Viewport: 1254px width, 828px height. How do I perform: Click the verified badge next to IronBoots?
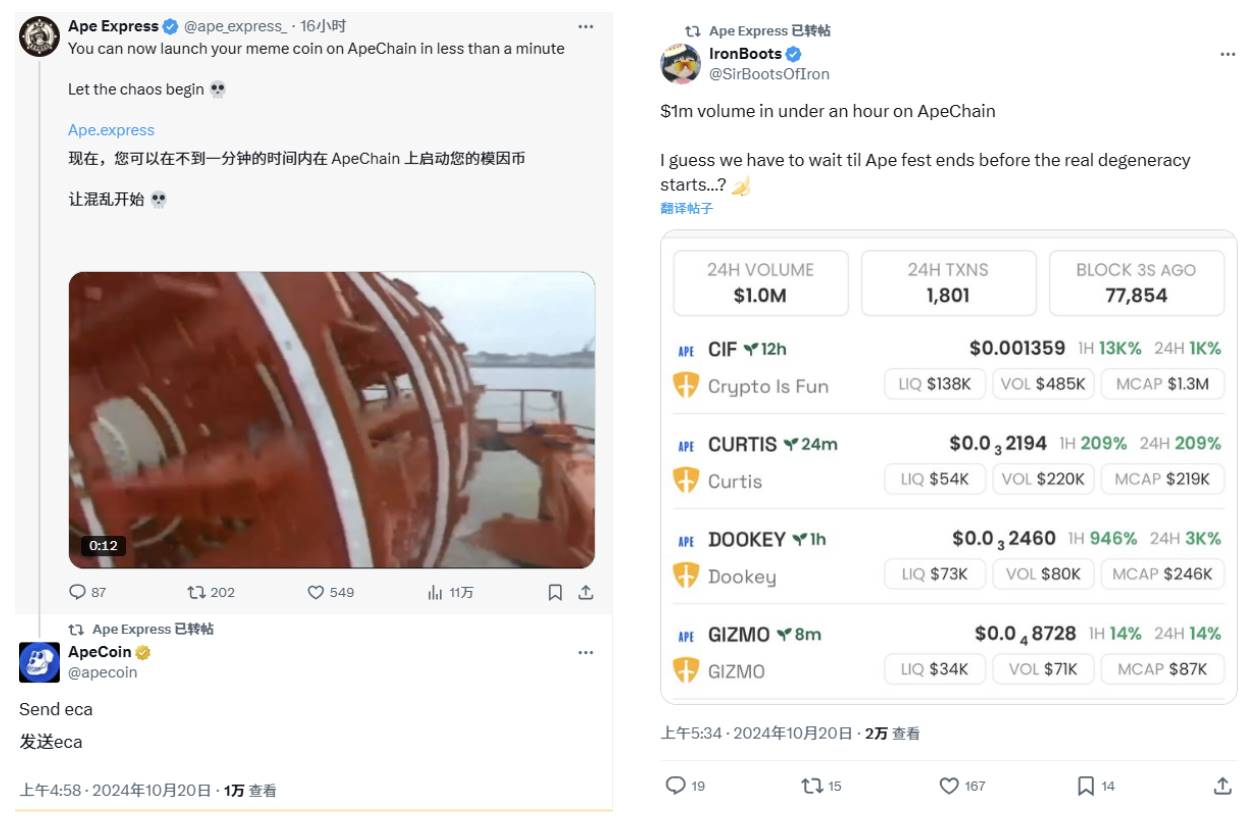[792, 54]
